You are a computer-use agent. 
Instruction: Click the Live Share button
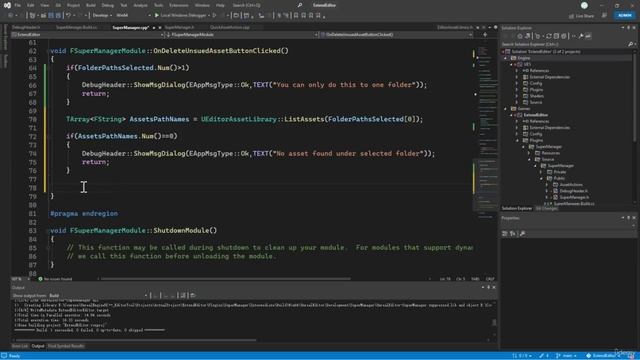click(x=582, y=16)
